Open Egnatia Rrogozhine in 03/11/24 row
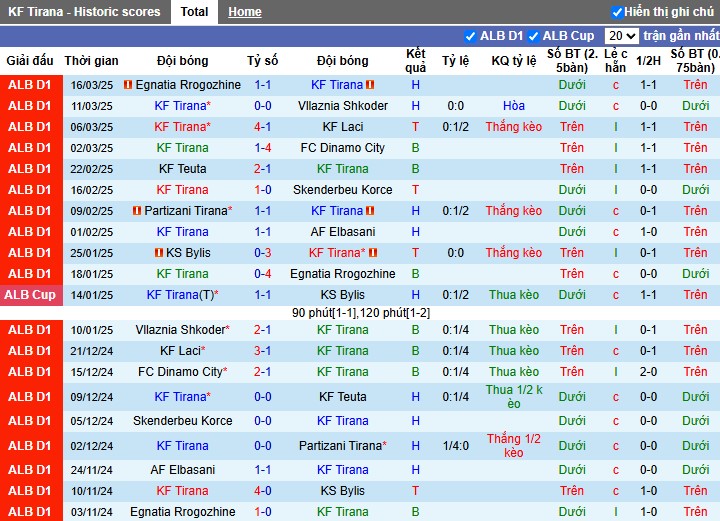The height and width of the screenshot is (521, 720). click(x=183, y=512)
